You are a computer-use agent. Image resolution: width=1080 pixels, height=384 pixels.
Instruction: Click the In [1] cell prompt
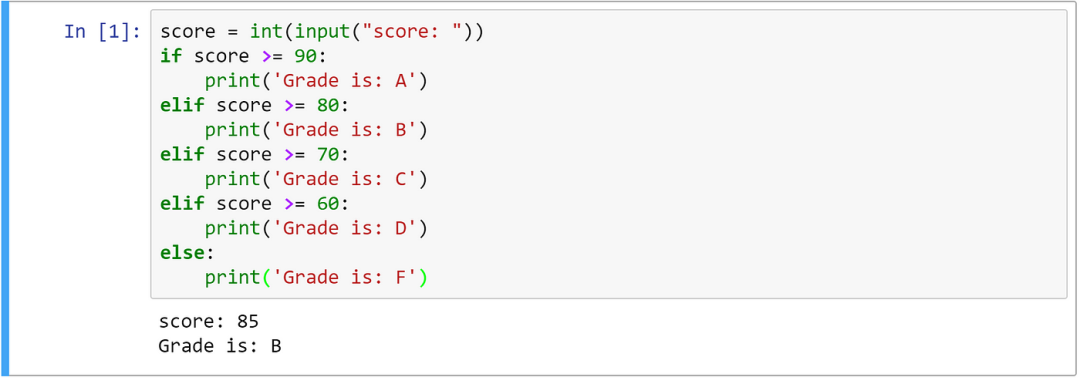[x=103, y=32]
